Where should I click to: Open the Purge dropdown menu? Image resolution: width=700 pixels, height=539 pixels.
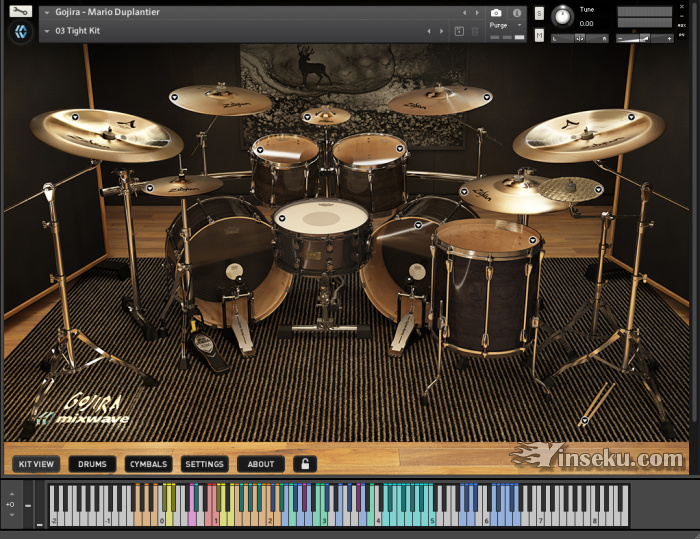(x=507, y=25)
